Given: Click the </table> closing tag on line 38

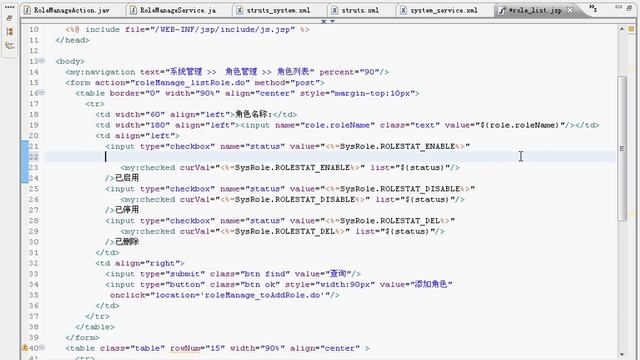Looking at the screenshot, I should coord(95,327).
